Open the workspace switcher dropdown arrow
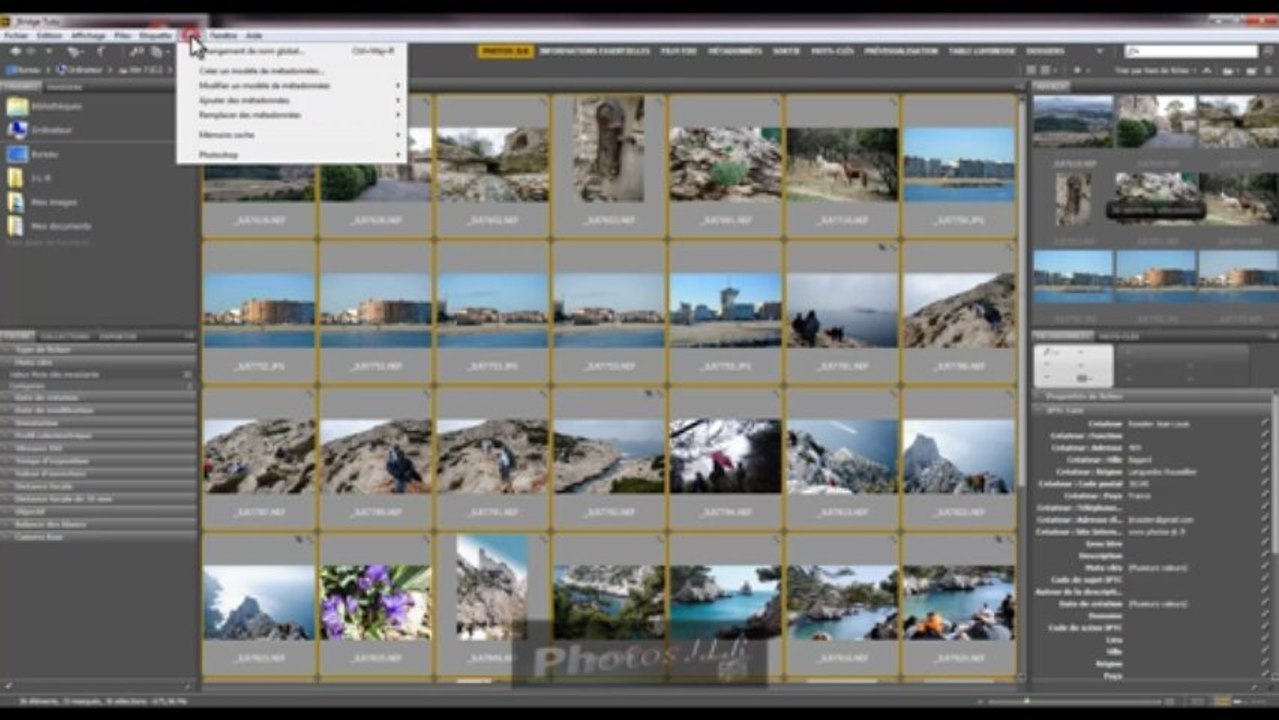The width and height of the screenshot is (1279, 720). pyautogui.click(x=1100, y=51)
